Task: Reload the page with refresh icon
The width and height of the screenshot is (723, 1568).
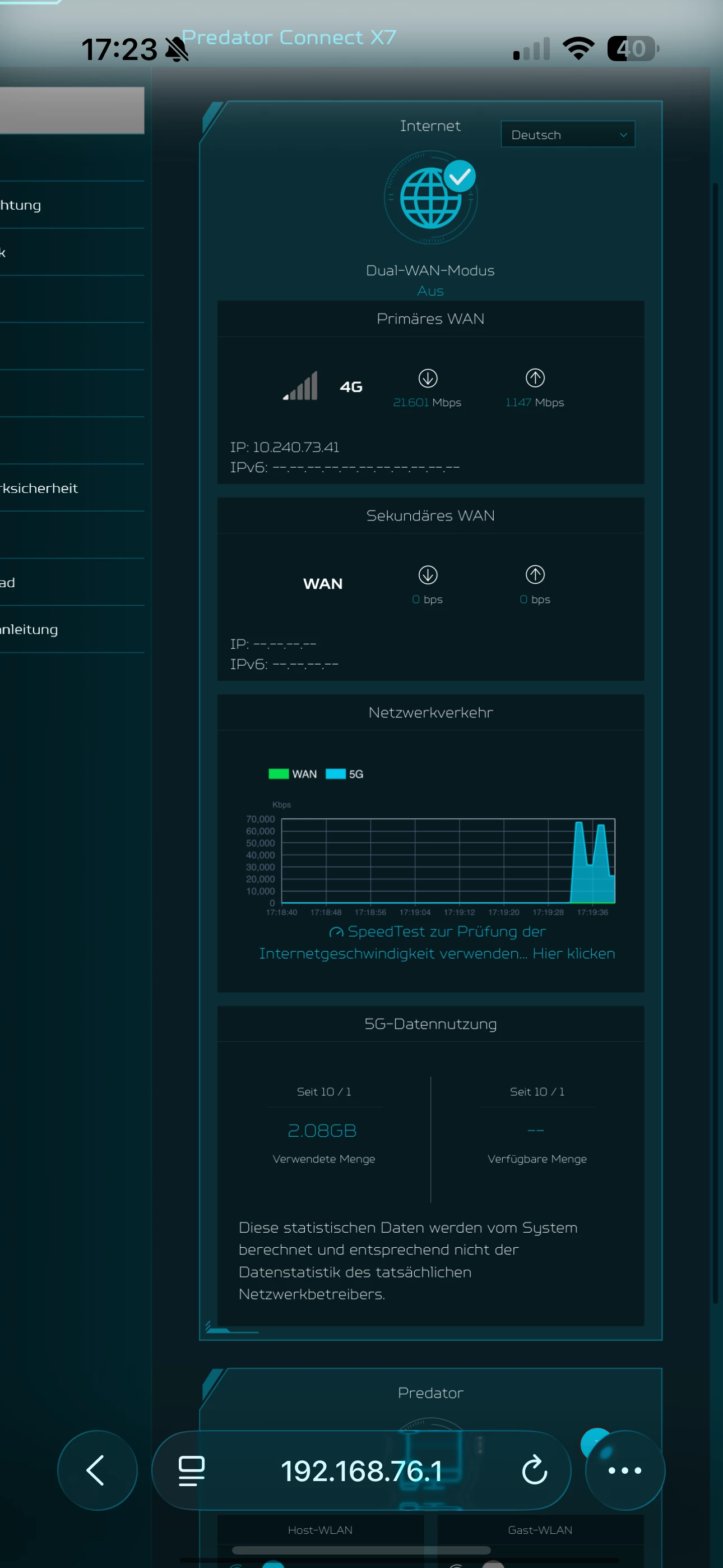Action: pos(534,1470)
